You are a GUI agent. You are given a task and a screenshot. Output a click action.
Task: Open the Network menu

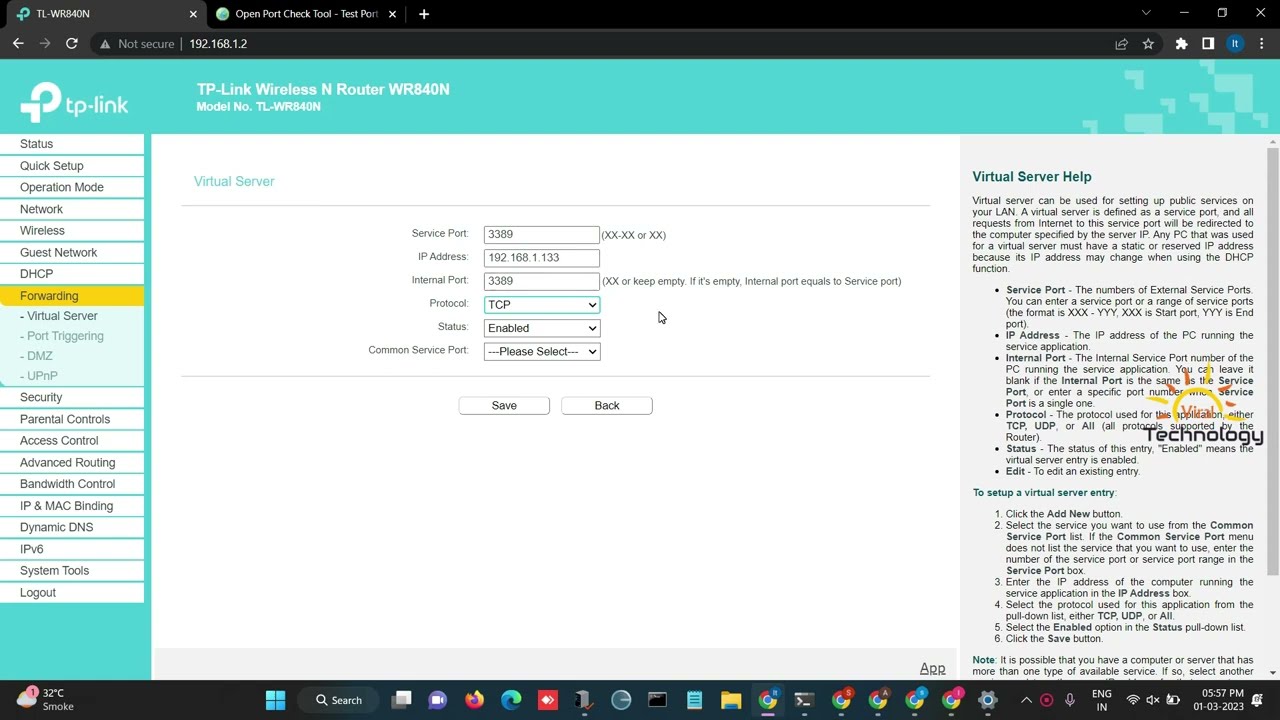72,209
